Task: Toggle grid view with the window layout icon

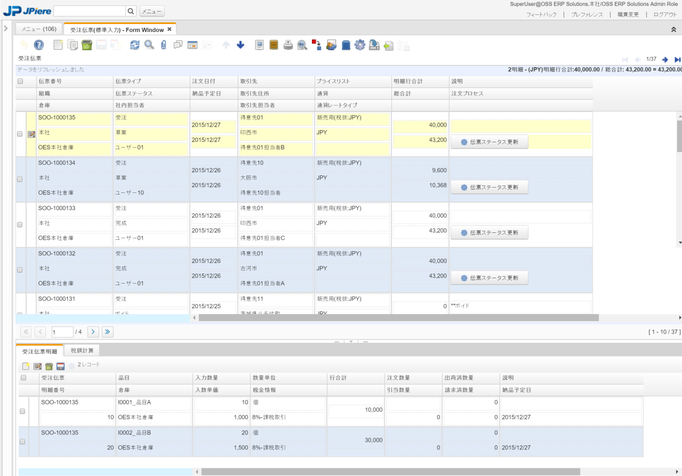Action: tap(192, 45)
